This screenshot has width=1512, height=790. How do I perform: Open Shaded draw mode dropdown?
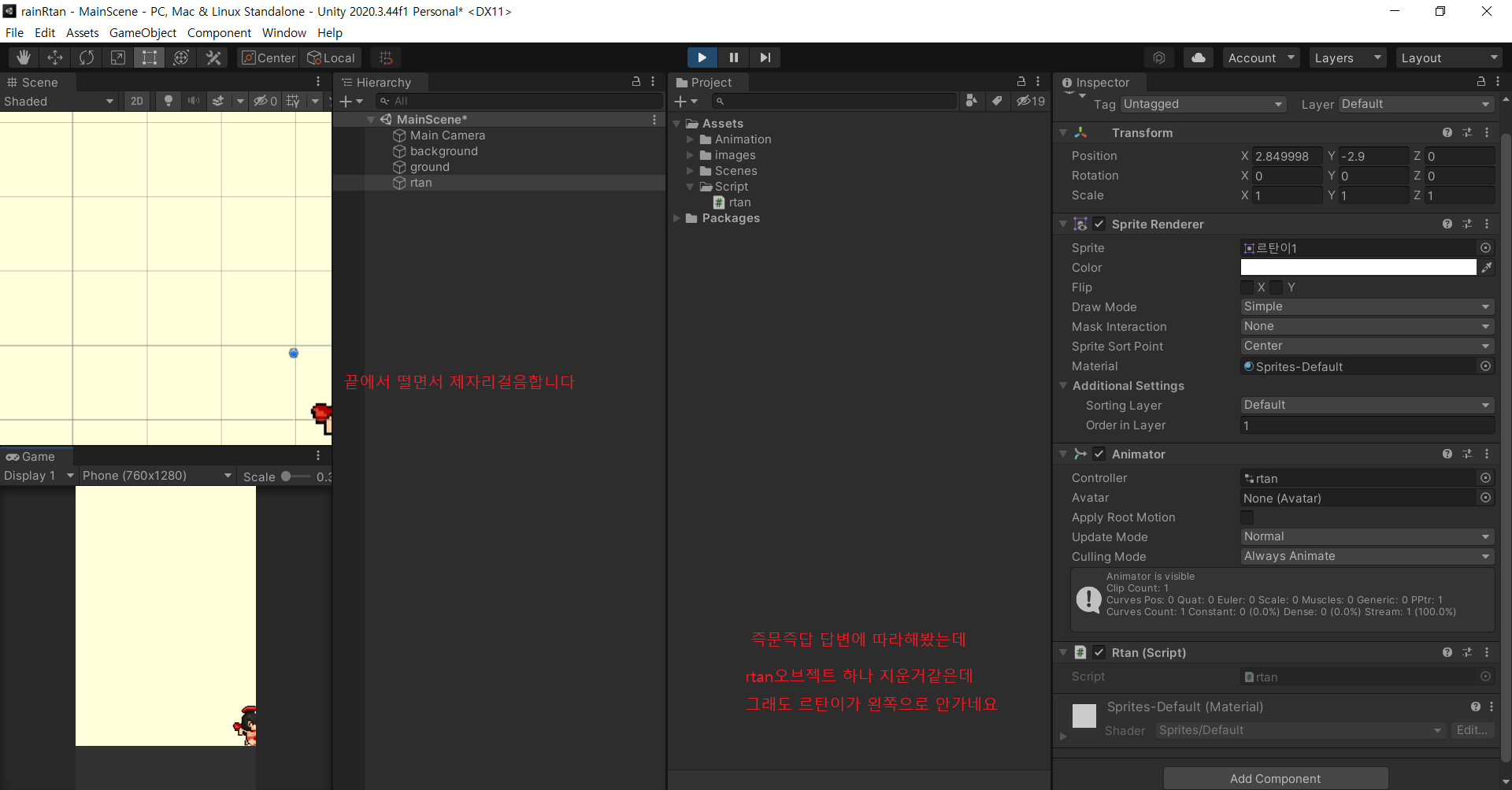[x=59, y=101]
